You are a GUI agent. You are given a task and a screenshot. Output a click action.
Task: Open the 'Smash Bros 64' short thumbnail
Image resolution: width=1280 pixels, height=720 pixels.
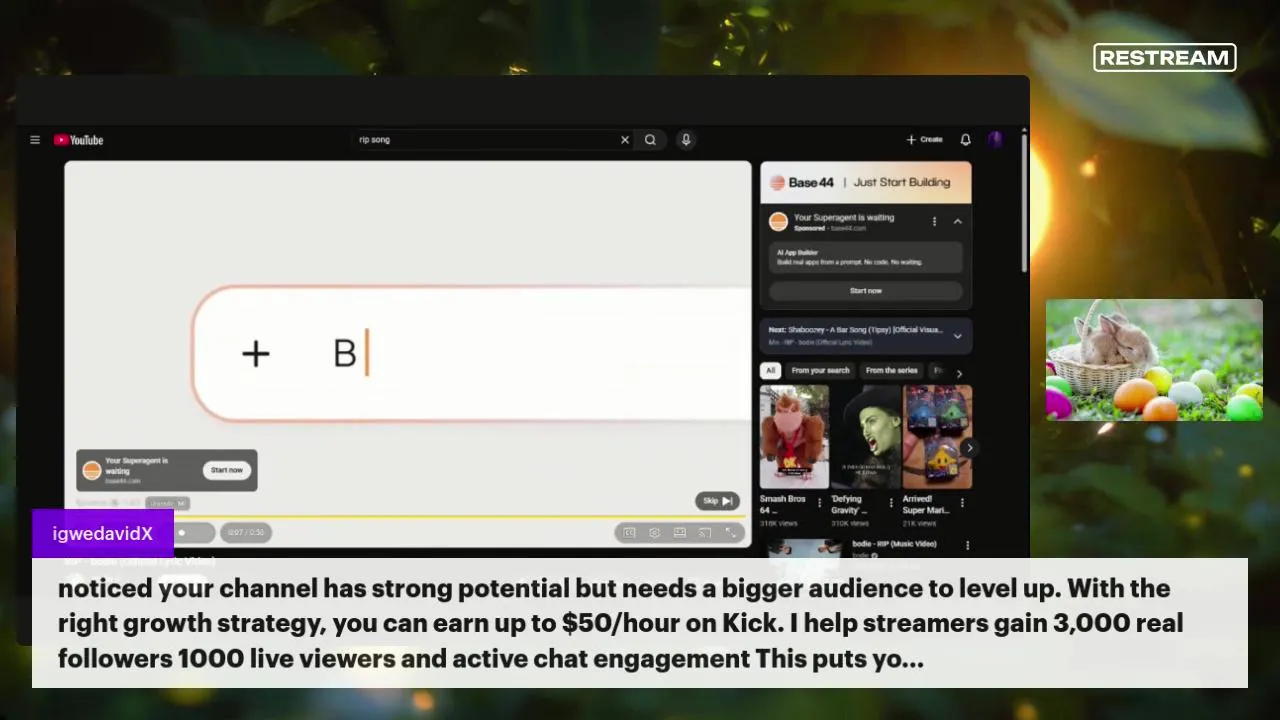pyautogui.click(x=794, y=437)
